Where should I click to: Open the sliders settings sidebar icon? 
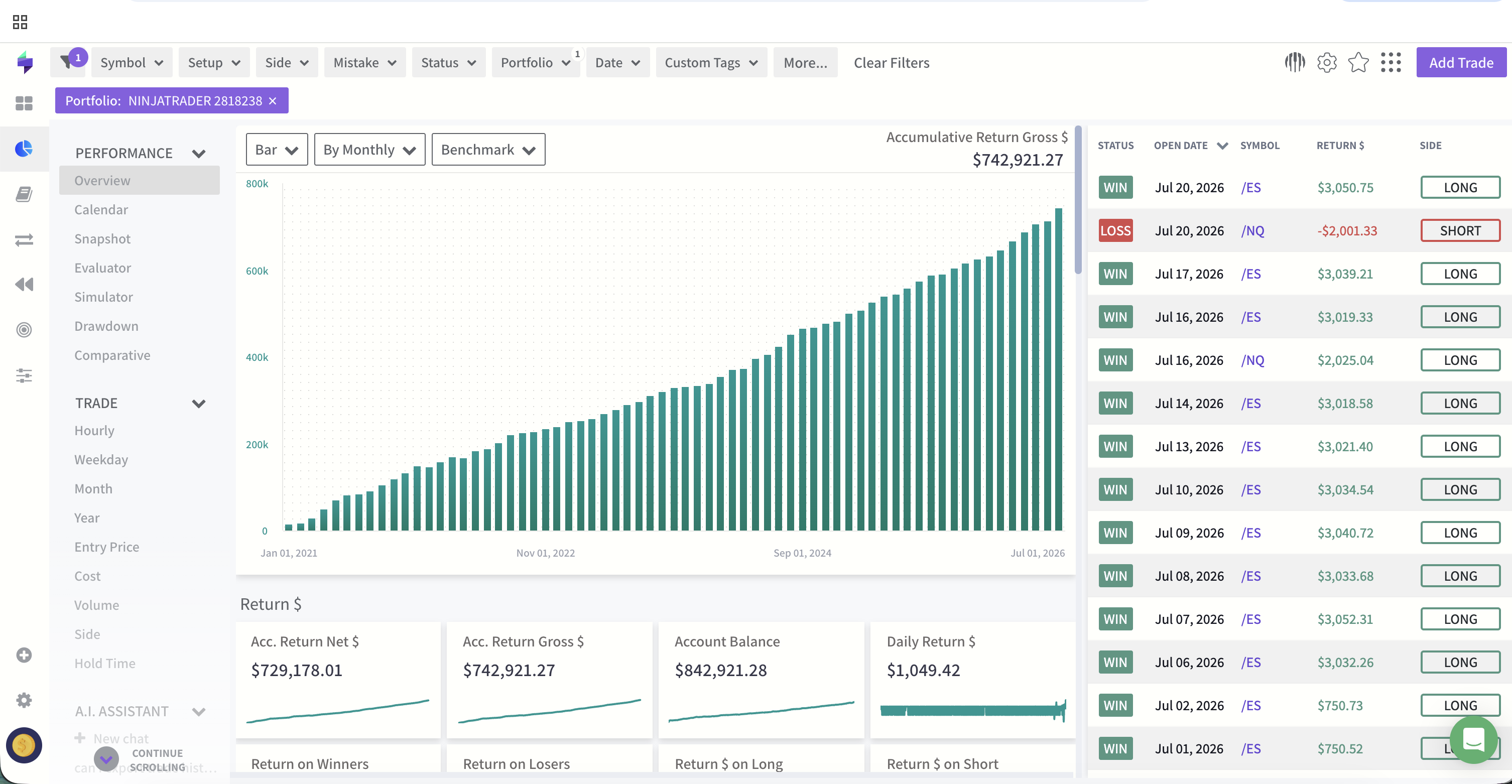[24, 375]
